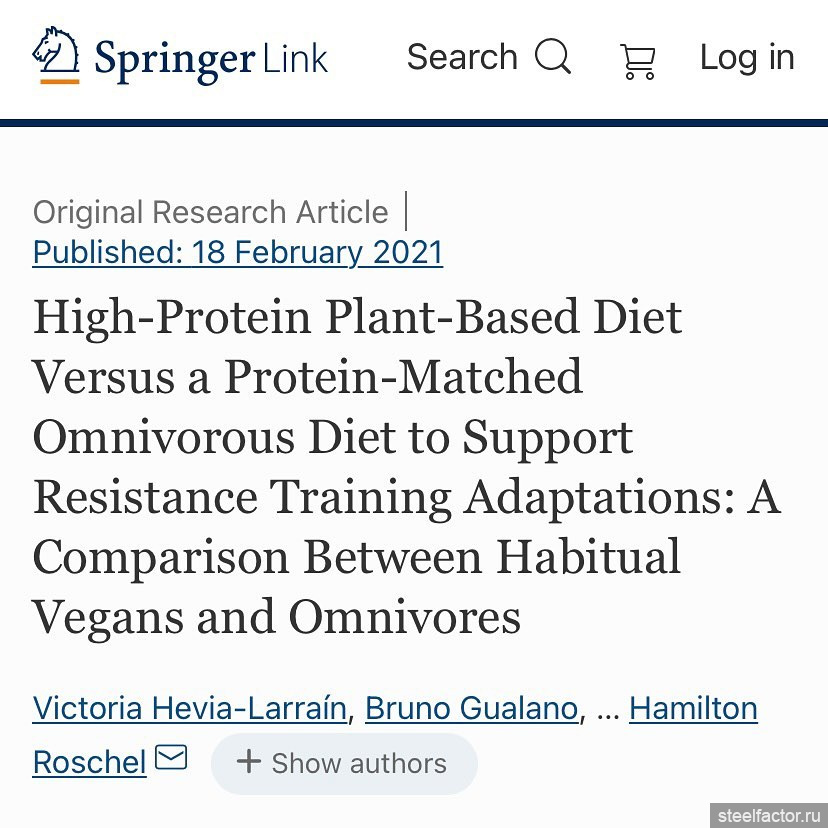Open author Bruno Gualano's link
The image size is (828, 828).
[472, 708]
